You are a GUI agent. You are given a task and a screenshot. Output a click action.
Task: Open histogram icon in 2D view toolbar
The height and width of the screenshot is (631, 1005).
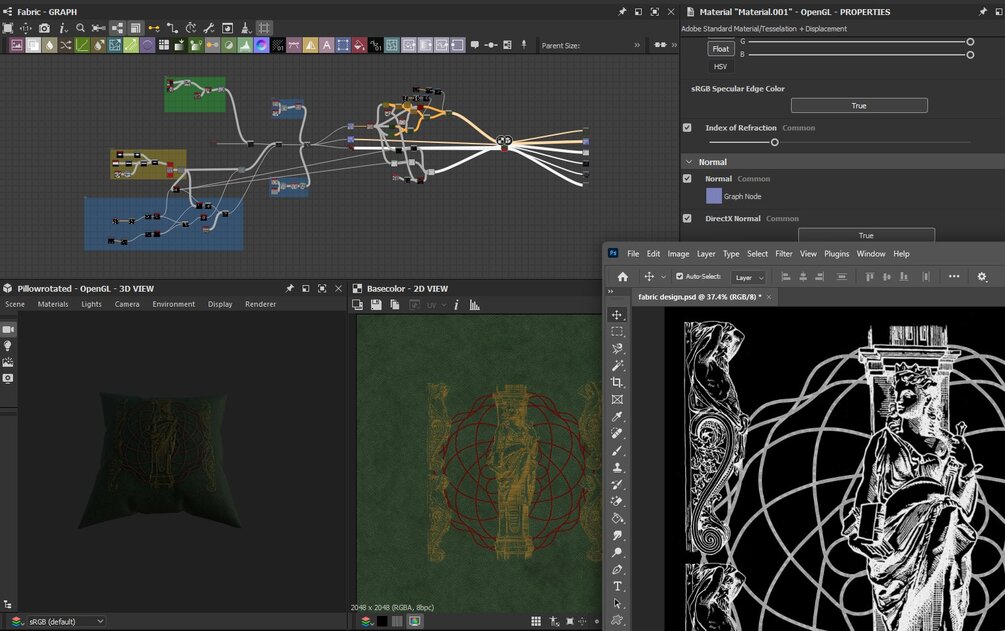(474, 305)
